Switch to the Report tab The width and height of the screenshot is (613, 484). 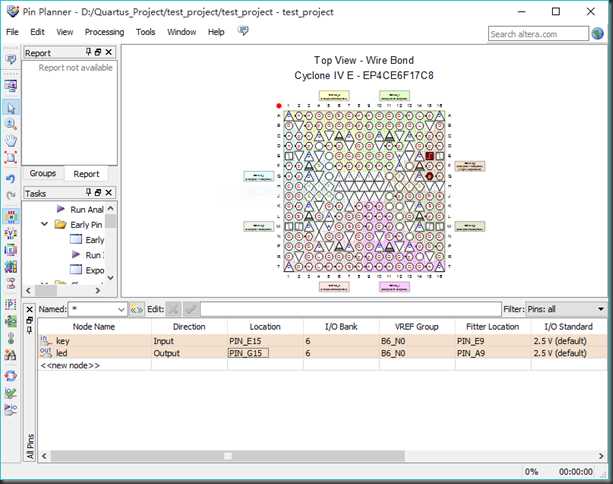pyautogui.click(x=86, y=174)
